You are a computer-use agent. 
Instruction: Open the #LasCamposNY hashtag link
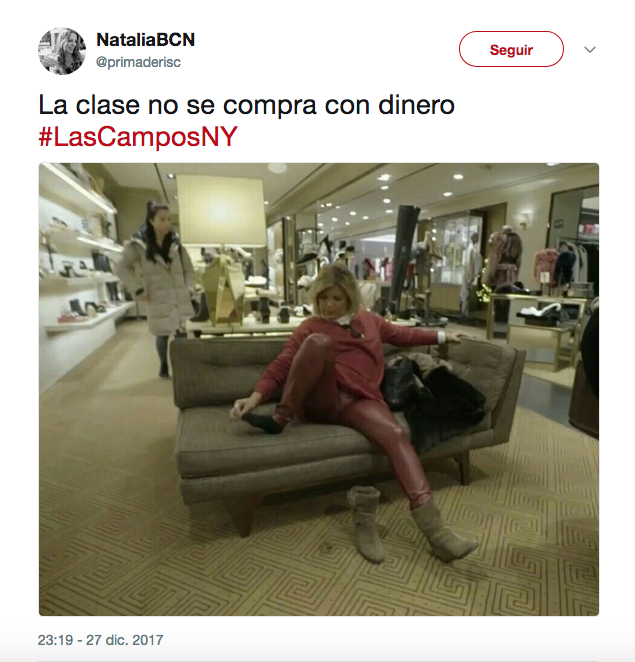(138, 137)
